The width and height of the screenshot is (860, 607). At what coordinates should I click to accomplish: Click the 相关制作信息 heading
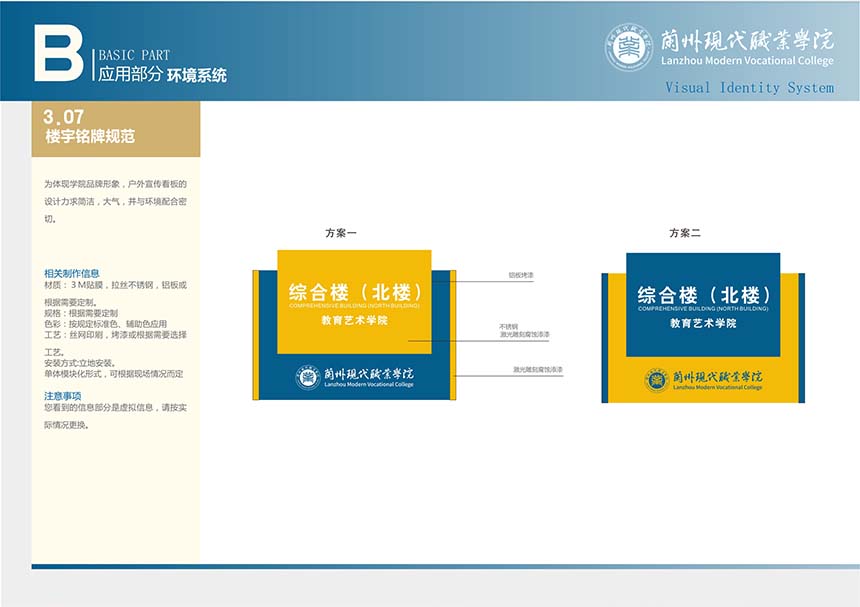[72, 273]
